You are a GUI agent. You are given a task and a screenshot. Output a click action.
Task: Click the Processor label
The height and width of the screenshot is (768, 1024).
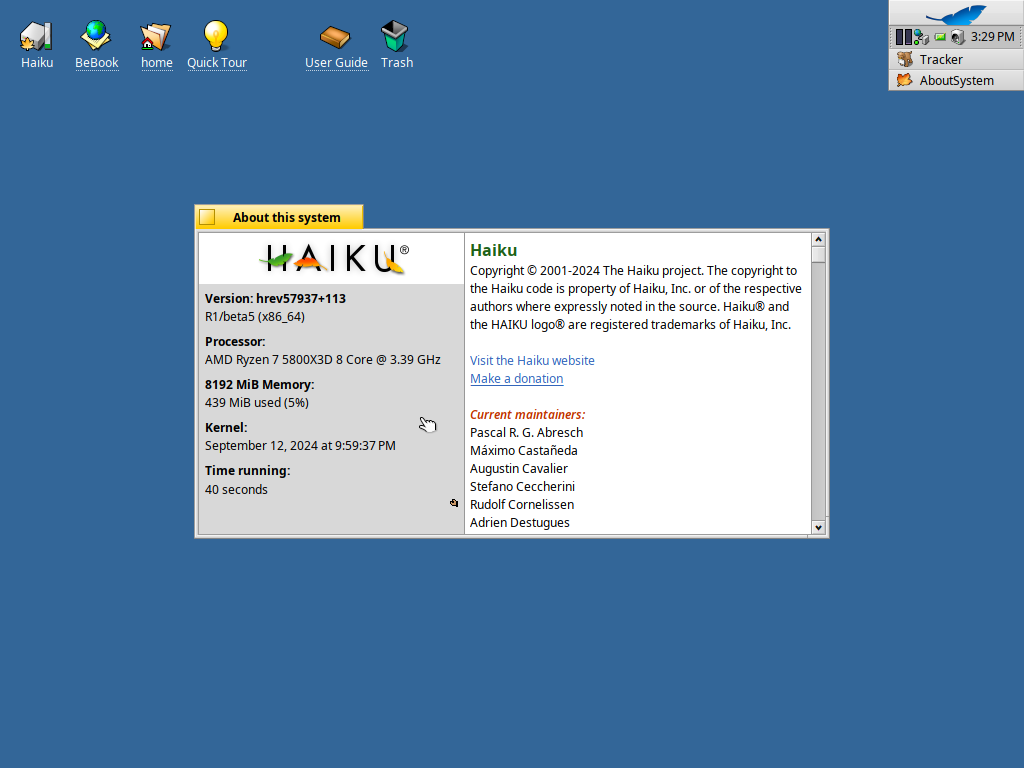[x=235, y=342]
